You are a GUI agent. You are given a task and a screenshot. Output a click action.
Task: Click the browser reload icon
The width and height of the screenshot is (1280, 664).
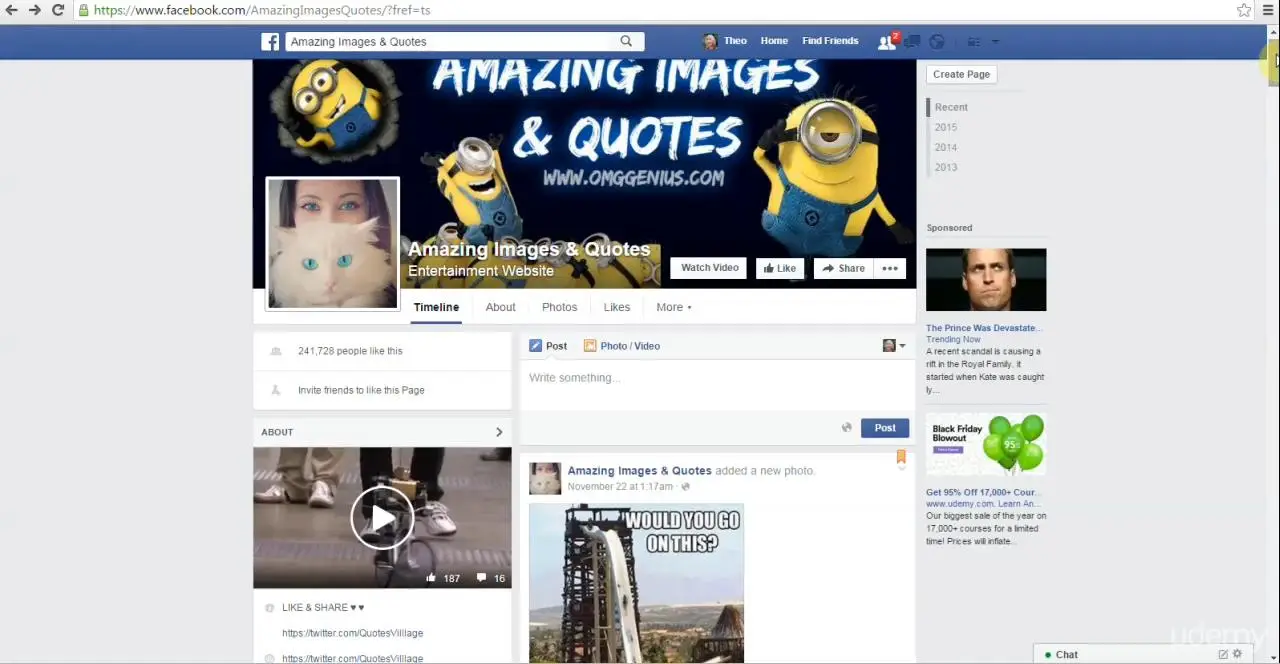click(x=58, y=10)
